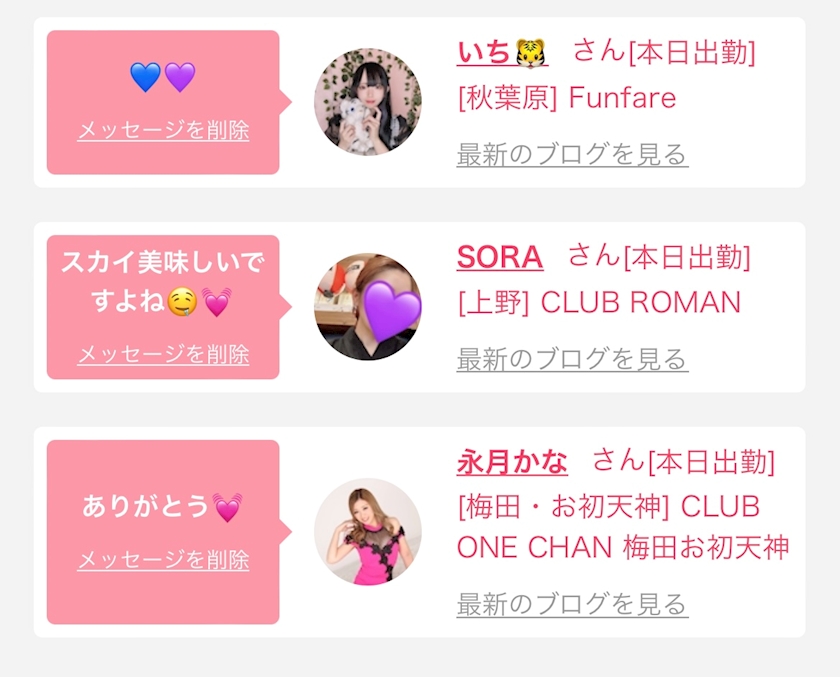Click the [秋葉原] Funfare shop text
840x677 pixels.
pos(566,98)
